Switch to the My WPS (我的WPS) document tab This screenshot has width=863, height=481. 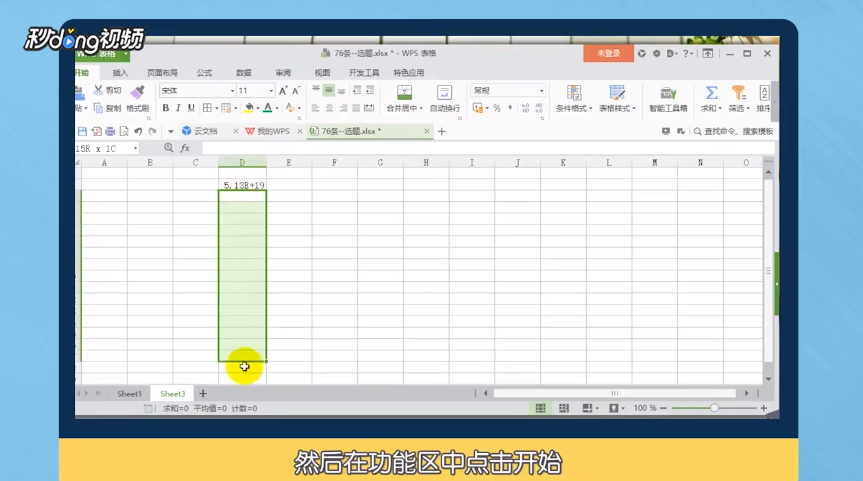[x=273, y=131]
